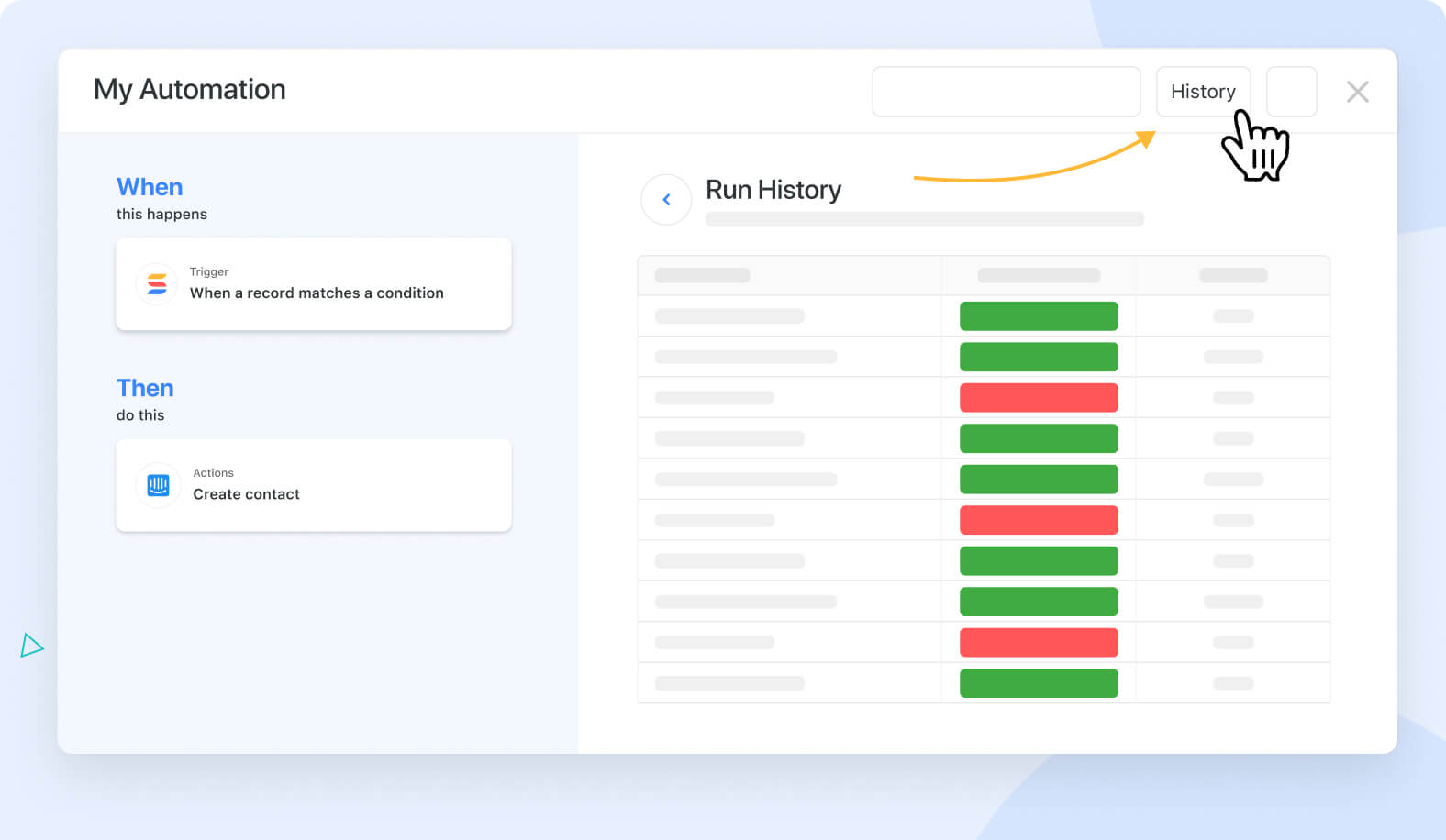Open the 'Create contact' action card
The height and width of the screenshot is (840, 1446).
point(314,485)
